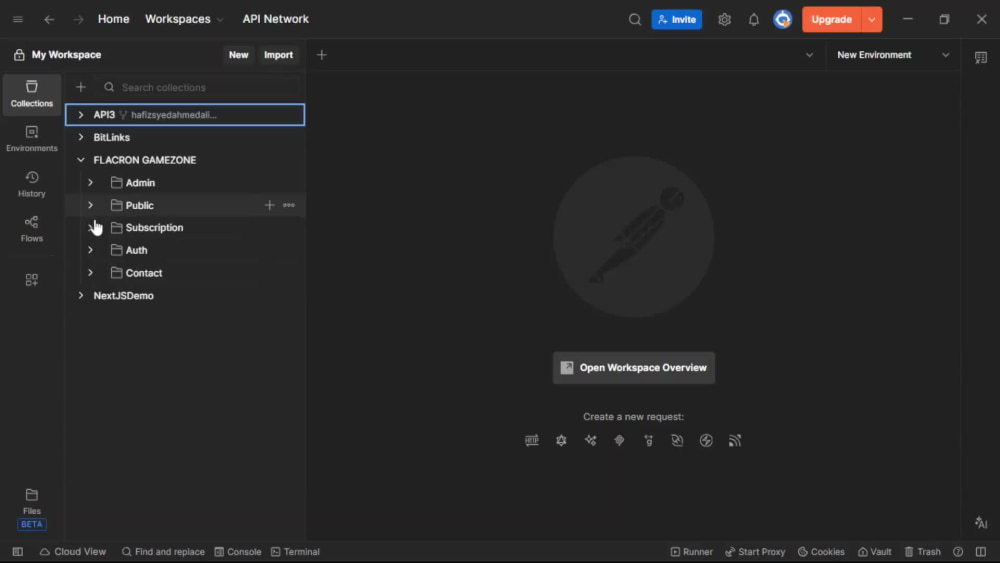Open the Vault
The height and width of the screenshot is (563, 1000).
point(874,552)
